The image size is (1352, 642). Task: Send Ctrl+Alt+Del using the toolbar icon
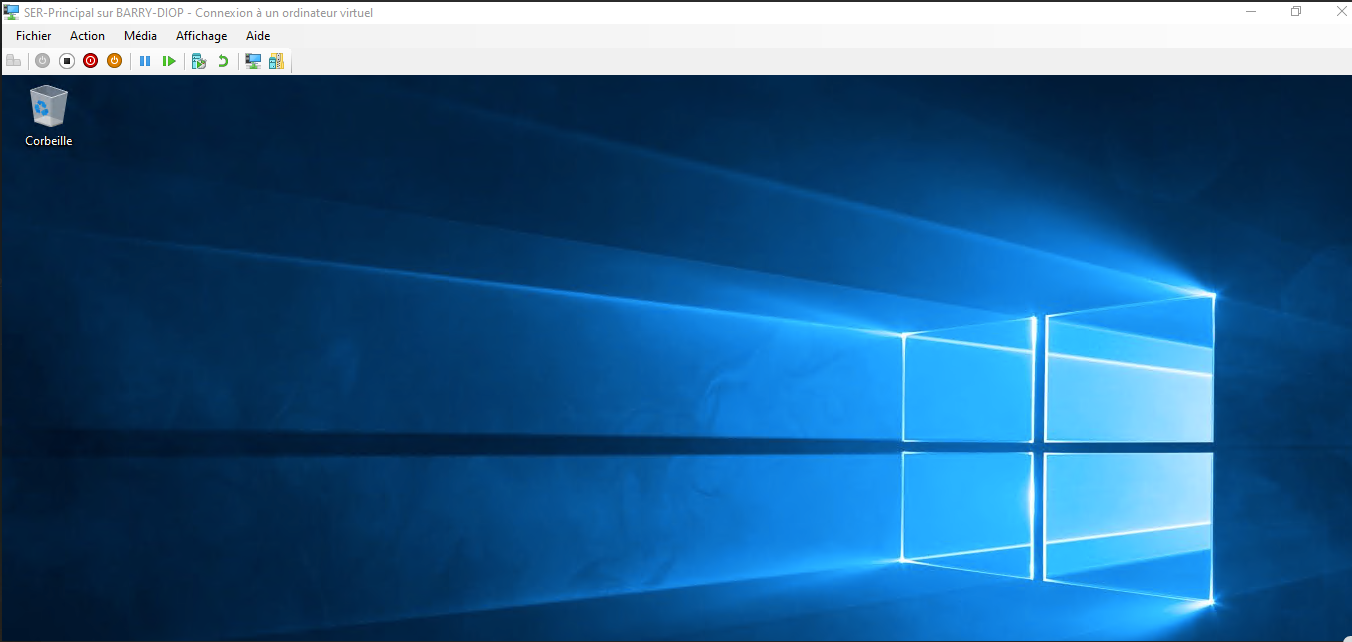(13, 61)
